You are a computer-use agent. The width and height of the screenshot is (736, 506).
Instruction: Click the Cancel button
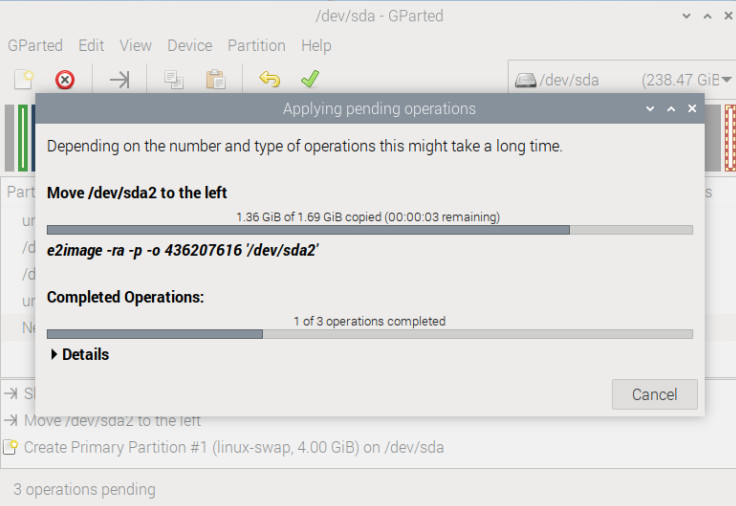(654, 394)
